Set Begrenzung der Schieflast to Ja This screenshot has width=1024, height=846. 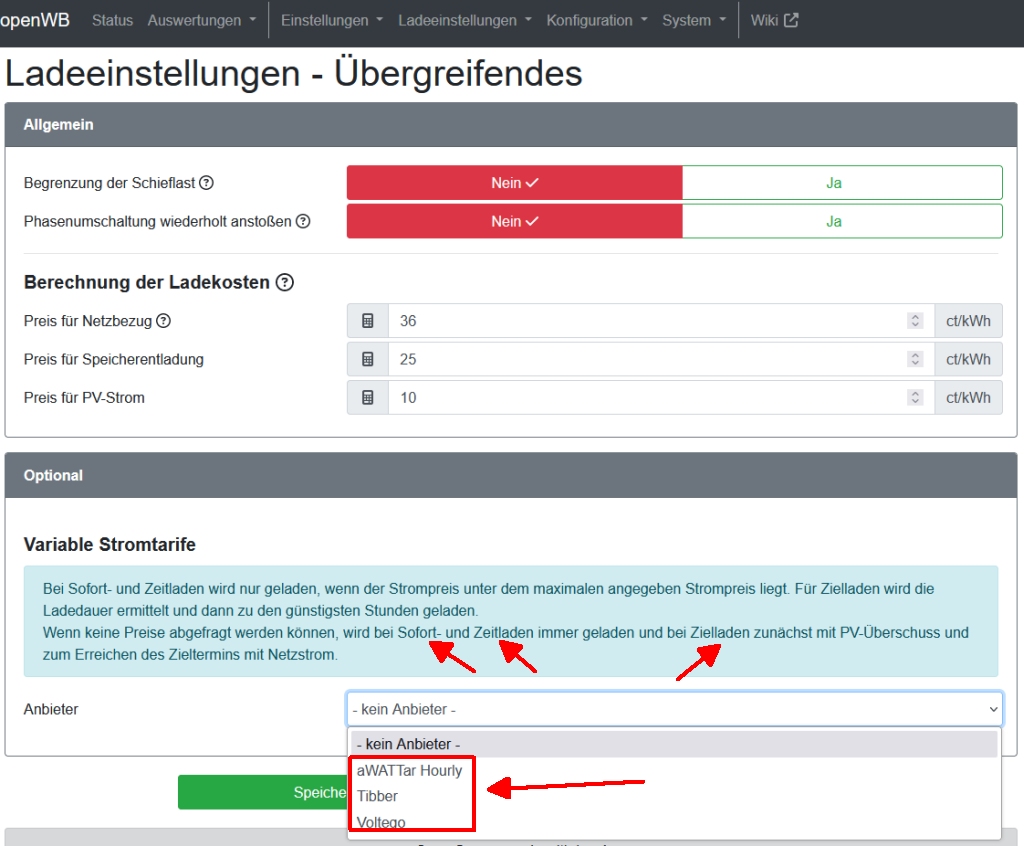click(x=842, y=183)
